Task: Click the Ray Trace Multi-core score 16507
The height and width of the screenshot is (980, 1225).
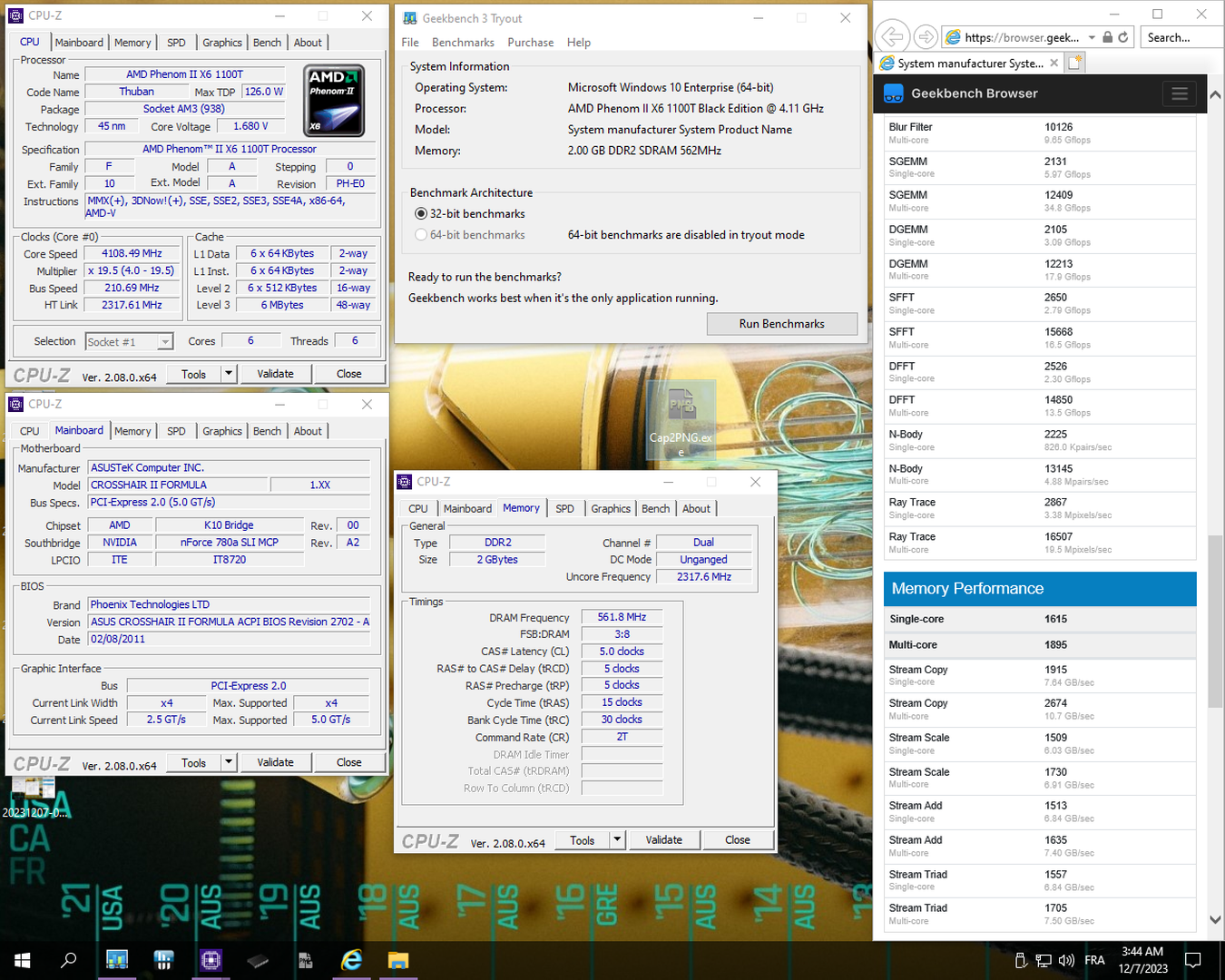Action: click(1058, 537)
